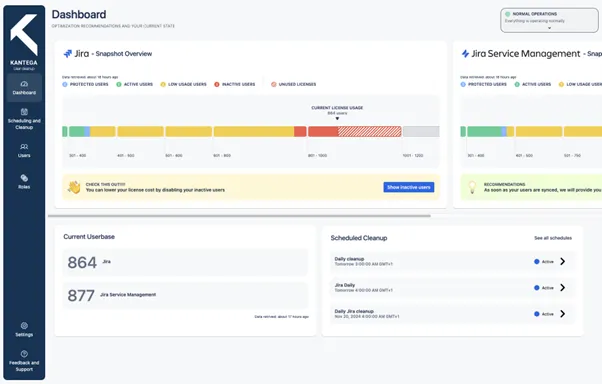This screenshot has width=602, height=384.
Task: Toggle Low Usage Users legend in Service Management card
Action: (580, 84)
